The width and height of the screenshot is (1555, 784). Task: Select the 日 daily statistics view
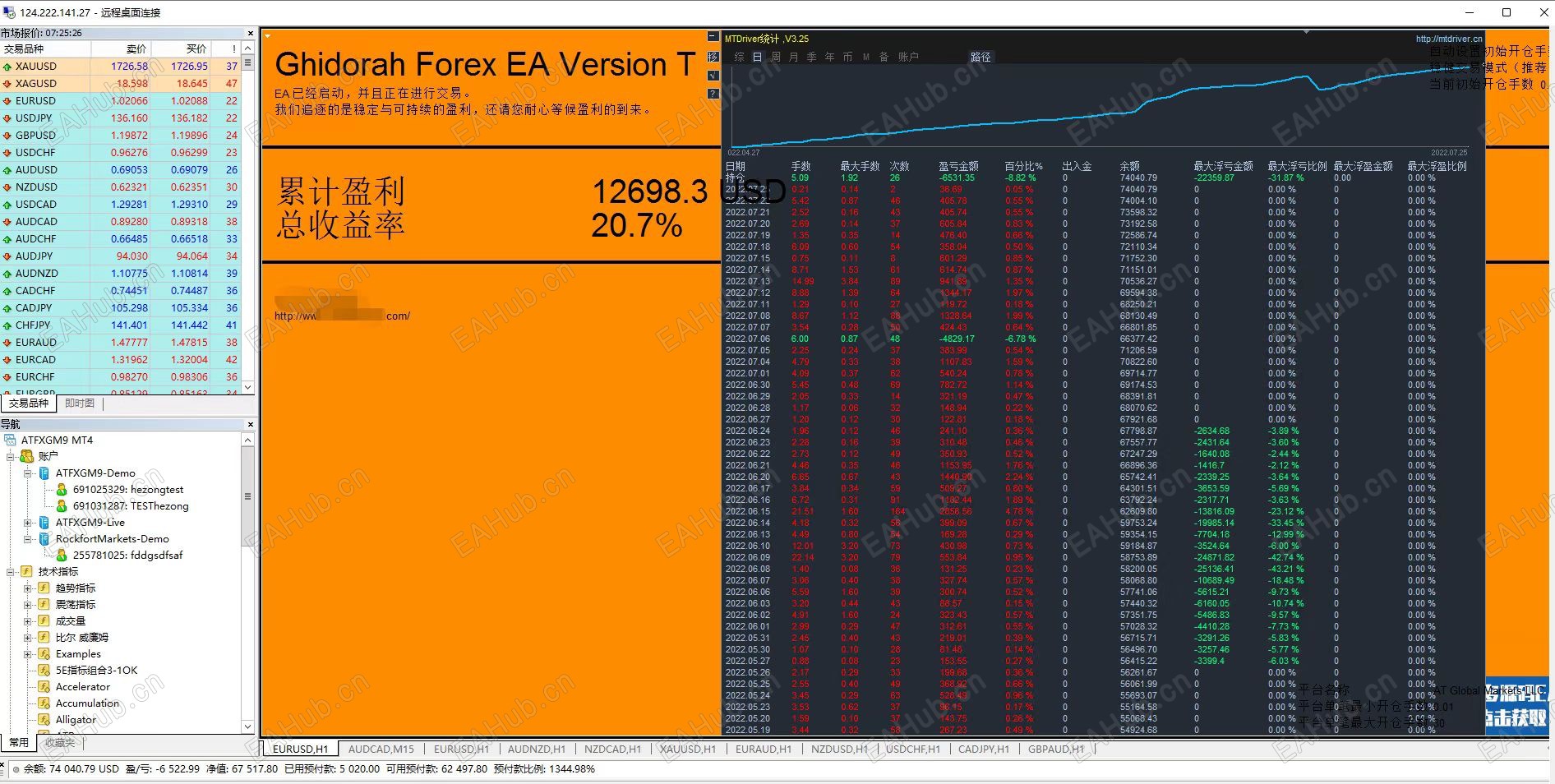click(757, 57)
